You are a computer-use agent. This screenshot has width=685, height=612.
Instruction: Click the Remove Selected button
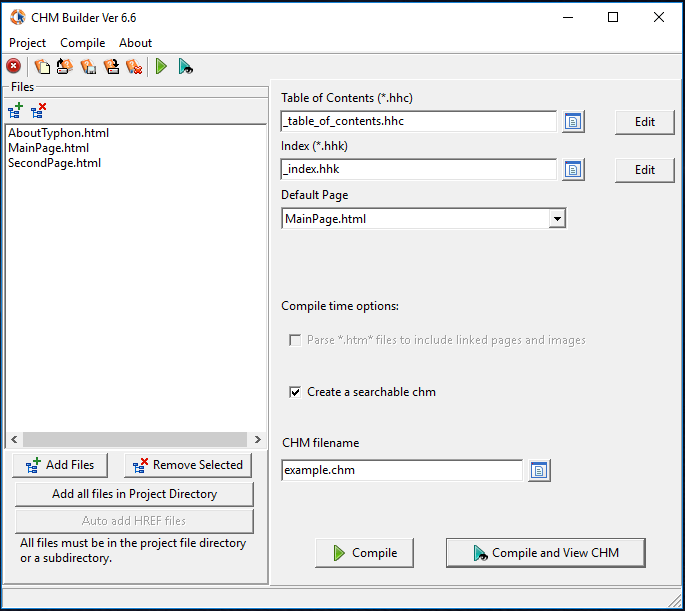click(188, 465)
